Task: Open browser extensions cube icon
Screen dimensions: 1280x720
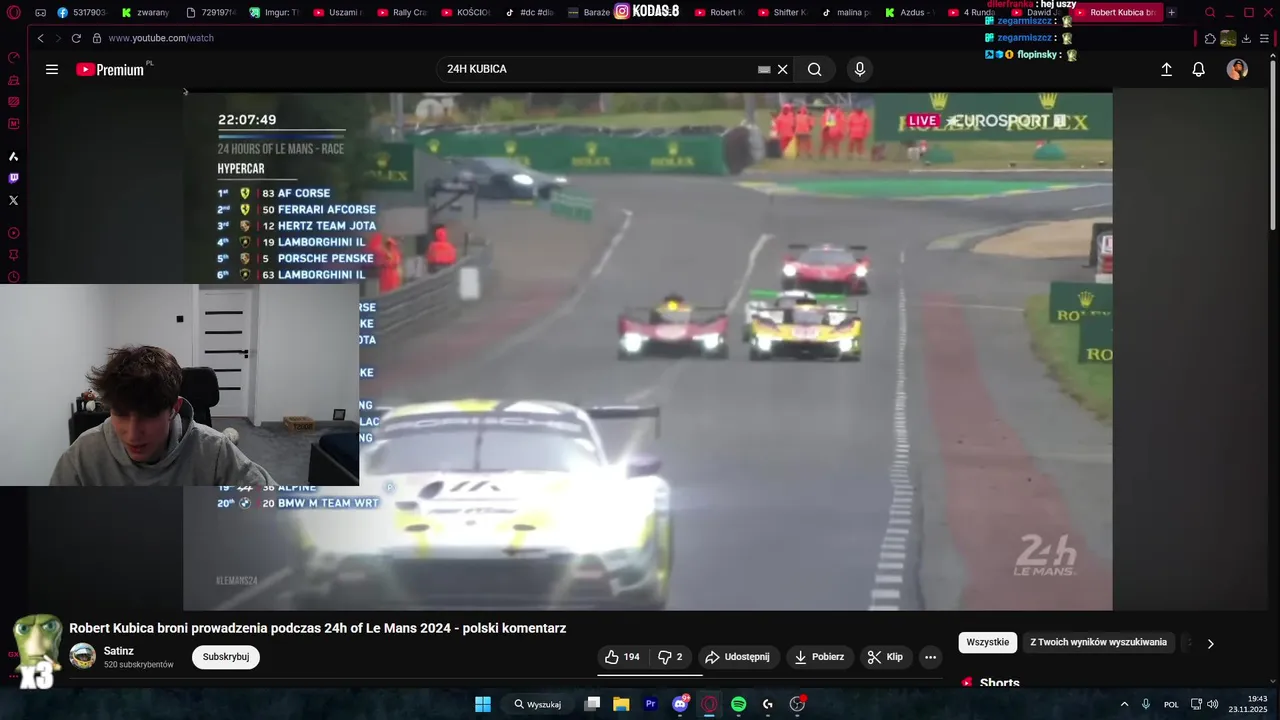Action: pyautogui.click(x=1210, y=38)
